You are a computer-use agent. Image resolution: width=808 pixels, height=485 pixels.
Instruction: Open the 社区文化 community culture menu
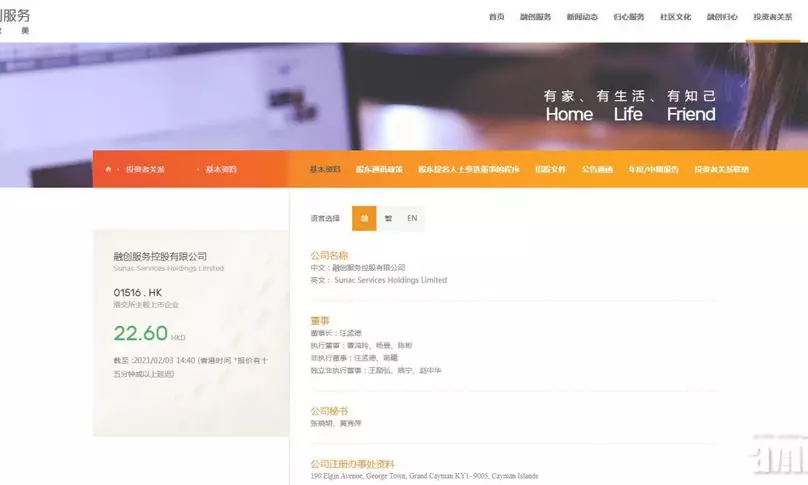(x=676, y=17)
